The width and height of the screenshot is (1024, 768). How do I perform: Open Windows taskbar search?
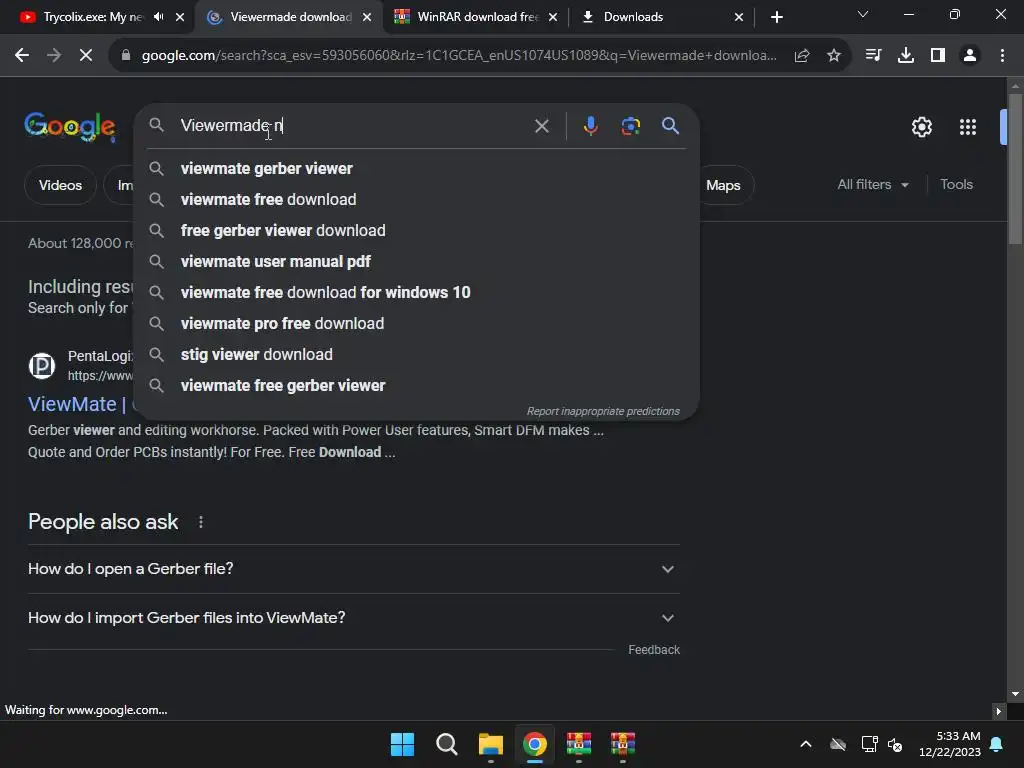click(x=447, y=744)
